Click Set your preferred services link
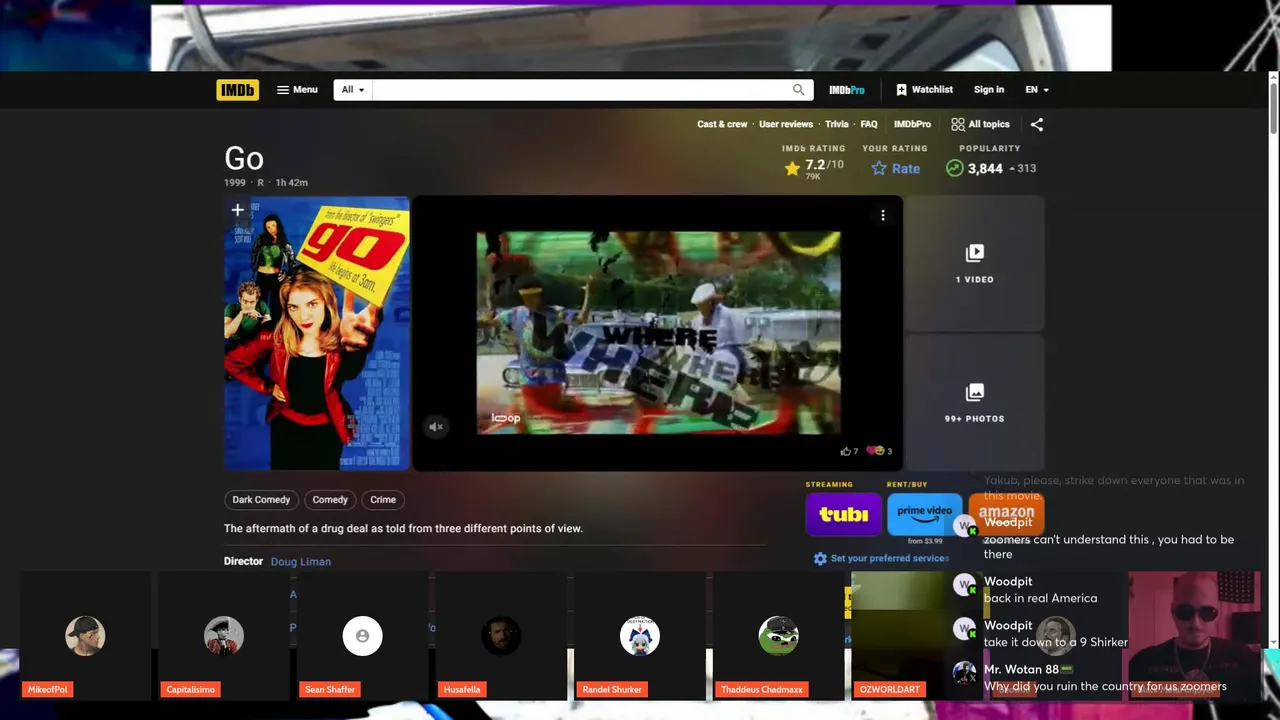 [x=889, y=558]
